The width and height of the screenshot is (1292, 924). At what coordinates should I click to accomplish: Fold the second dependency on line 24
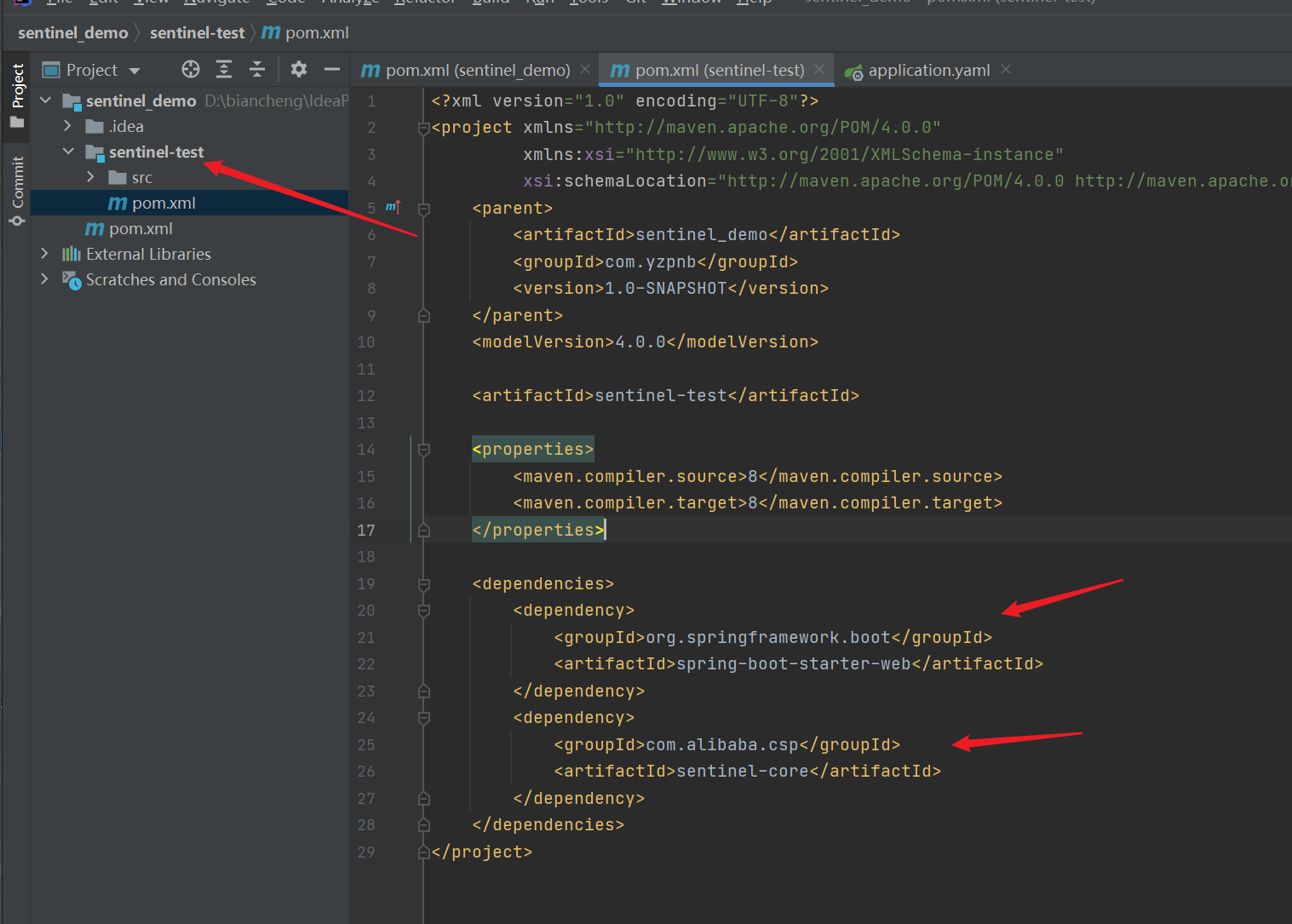pyautogui.click(x=423, y=718)
